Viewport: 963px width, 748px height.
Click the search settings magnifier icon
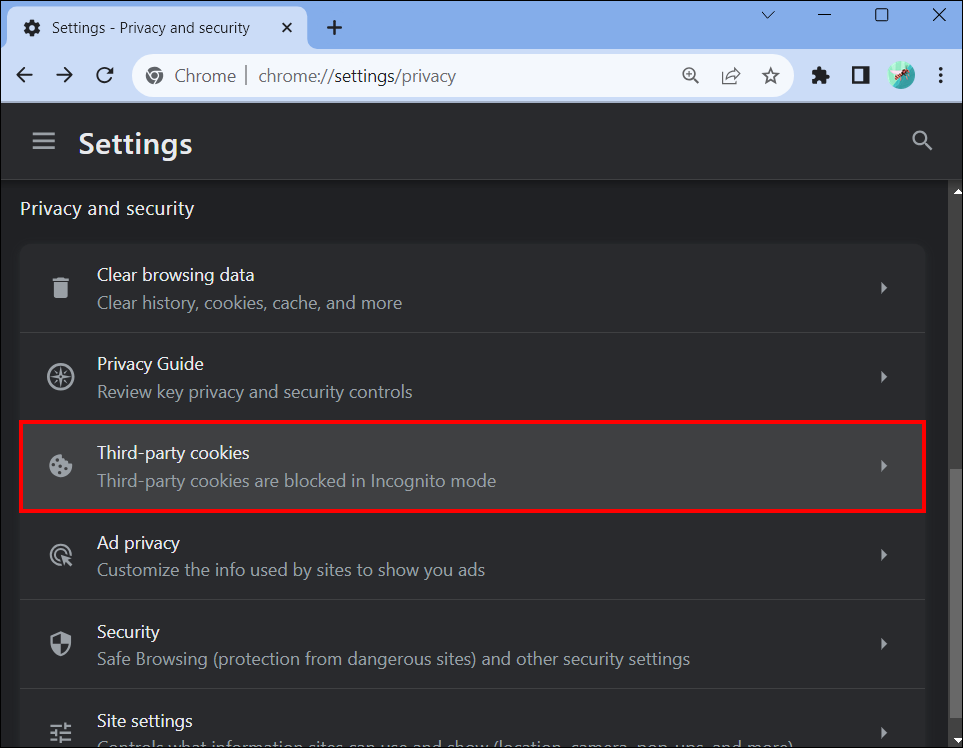pos(922,141)
